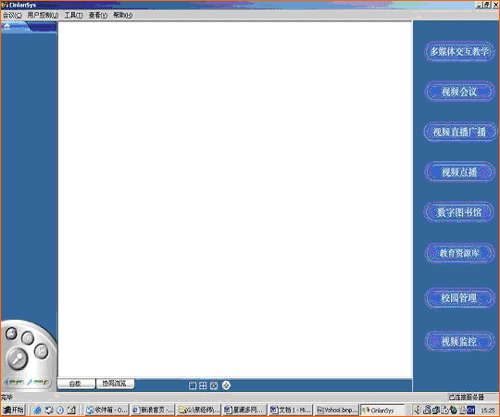Viewport: 500px width, 417px height.
Task: Open 视频点播 module
Action: 459,172
